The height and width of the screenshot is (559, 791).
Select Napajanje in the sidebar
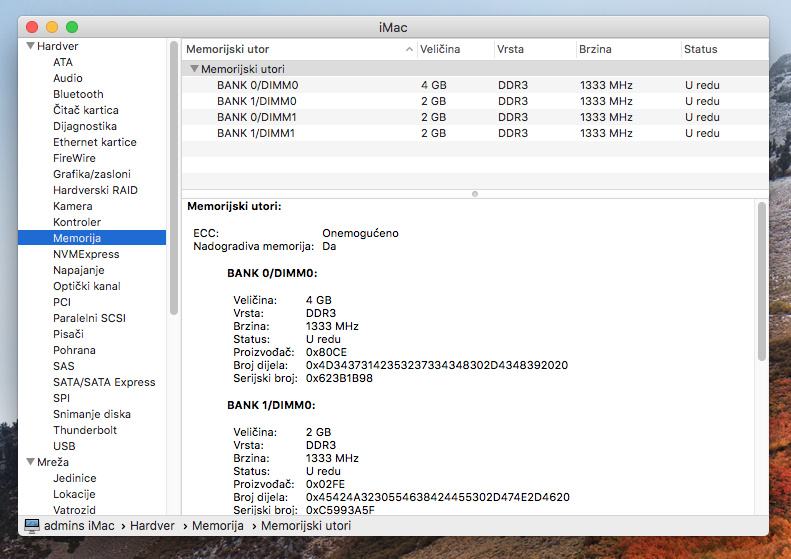click(x=79, y=270)
